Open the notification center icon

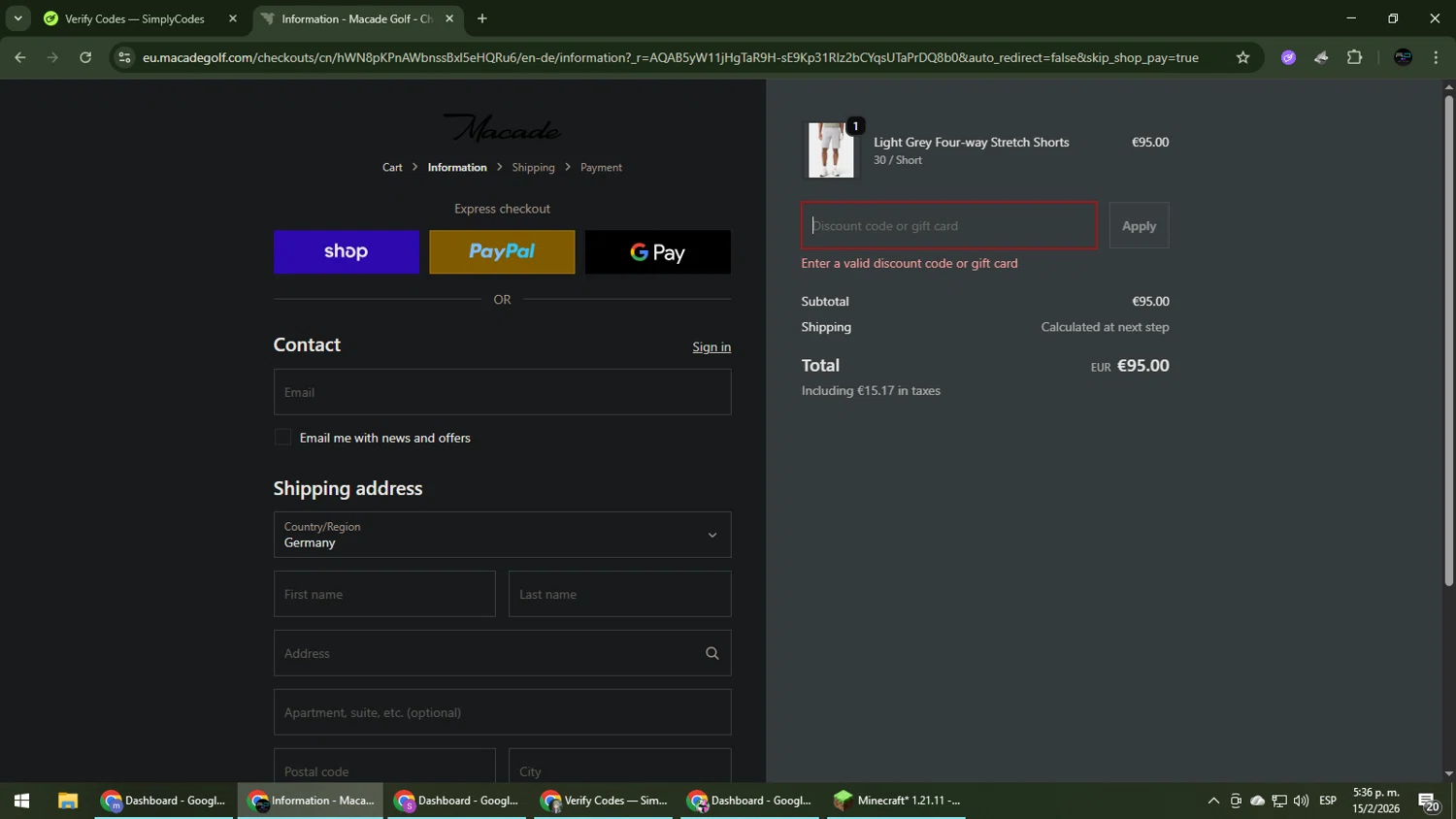point(1429,801)
